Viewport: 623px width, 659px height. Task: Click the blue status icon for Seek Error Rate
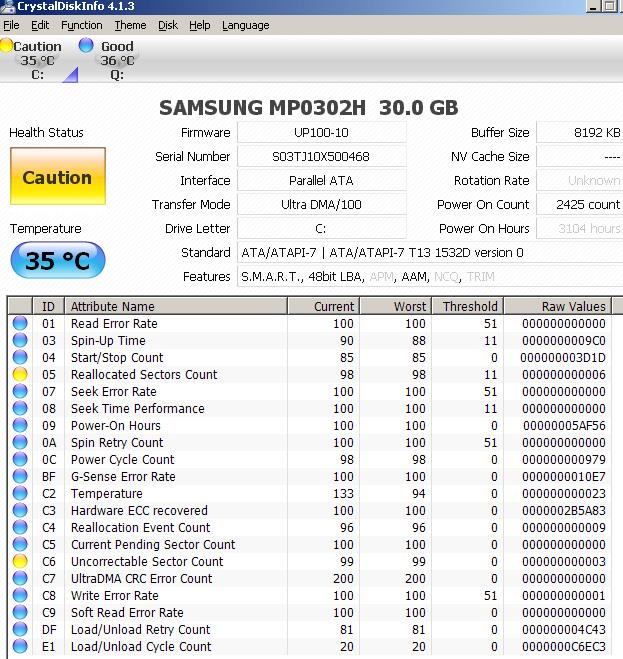tap(20, 391)
